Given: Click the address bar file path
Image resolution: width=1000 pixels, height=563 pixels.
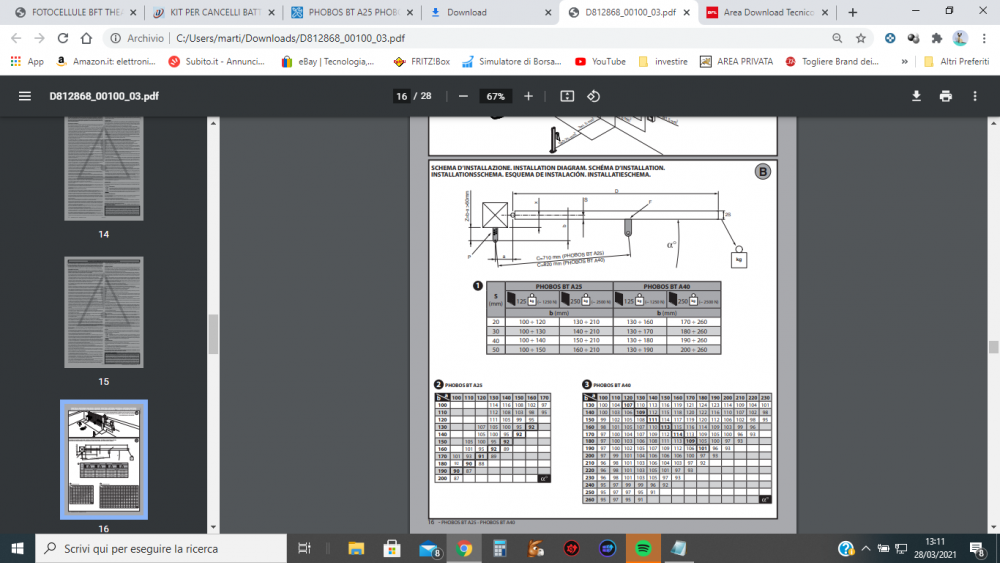Looking at the screenshot, I should [291, 38].
